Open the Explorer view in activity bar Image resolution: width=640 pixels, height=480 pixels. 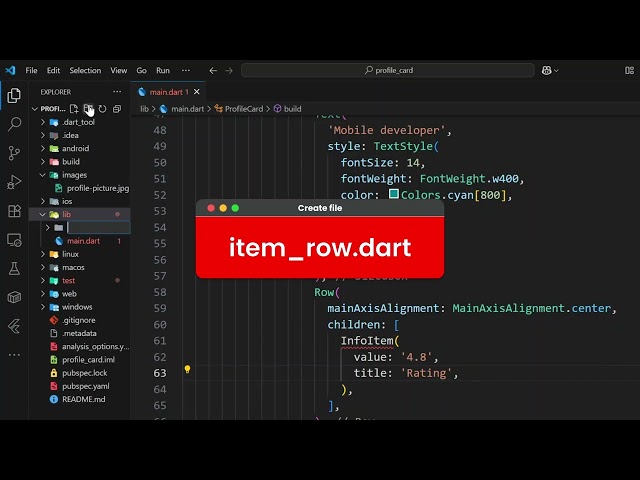(x=14, y=96)
